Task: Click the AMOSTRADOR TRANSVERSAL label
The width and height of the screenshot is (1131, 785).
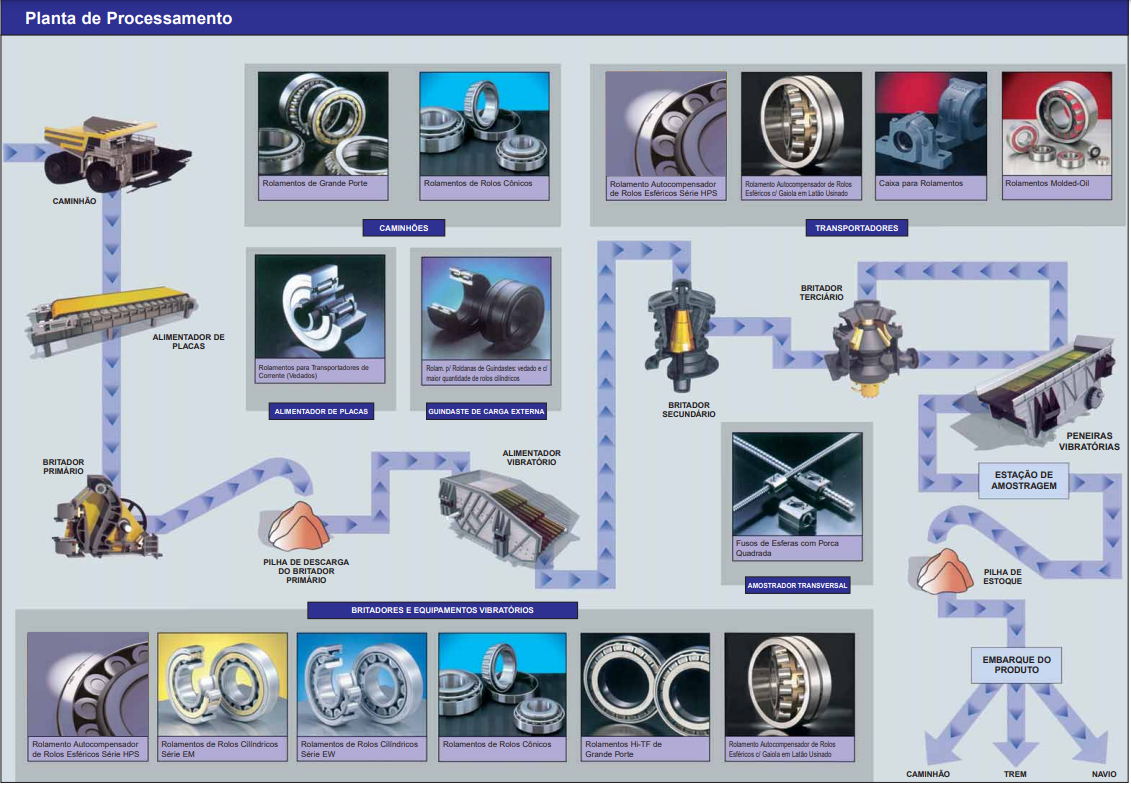Action: 797,585
